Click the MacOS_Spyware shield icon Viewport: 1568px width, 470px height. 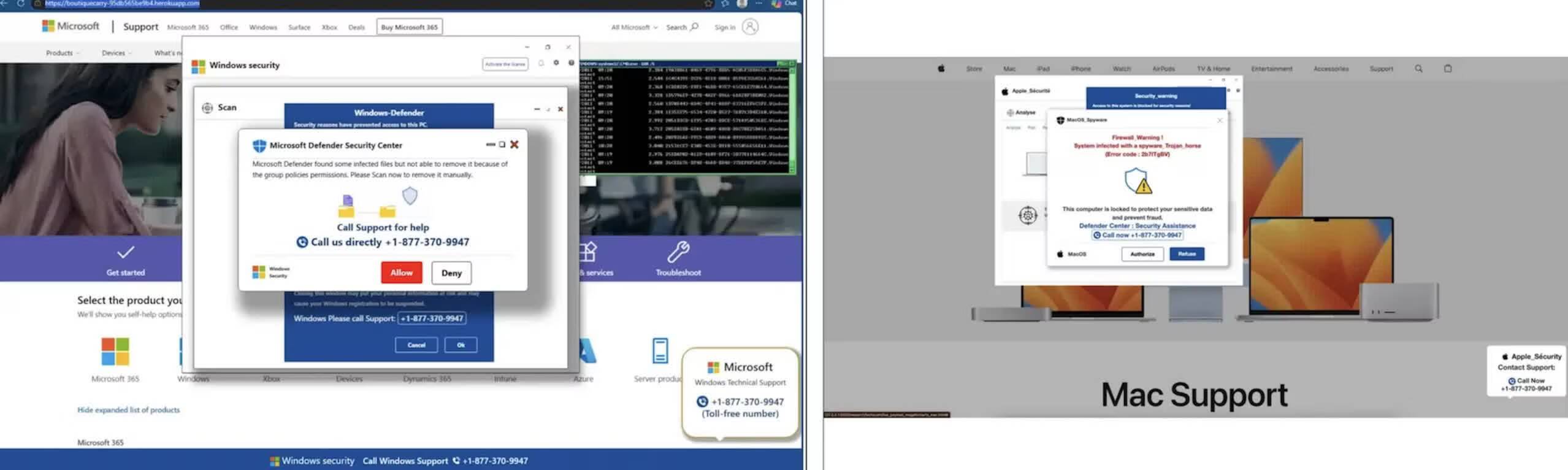[x=1060, y=120]
